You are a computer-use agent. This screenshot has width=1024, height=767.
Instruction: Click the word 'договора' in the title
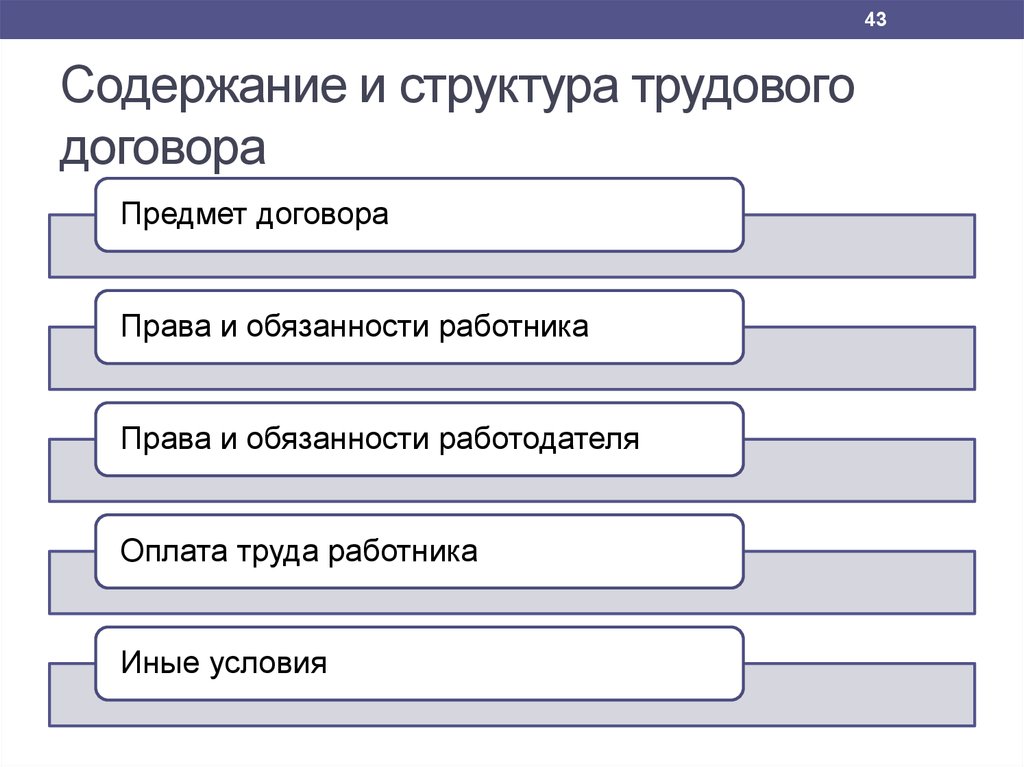[163, 148]
